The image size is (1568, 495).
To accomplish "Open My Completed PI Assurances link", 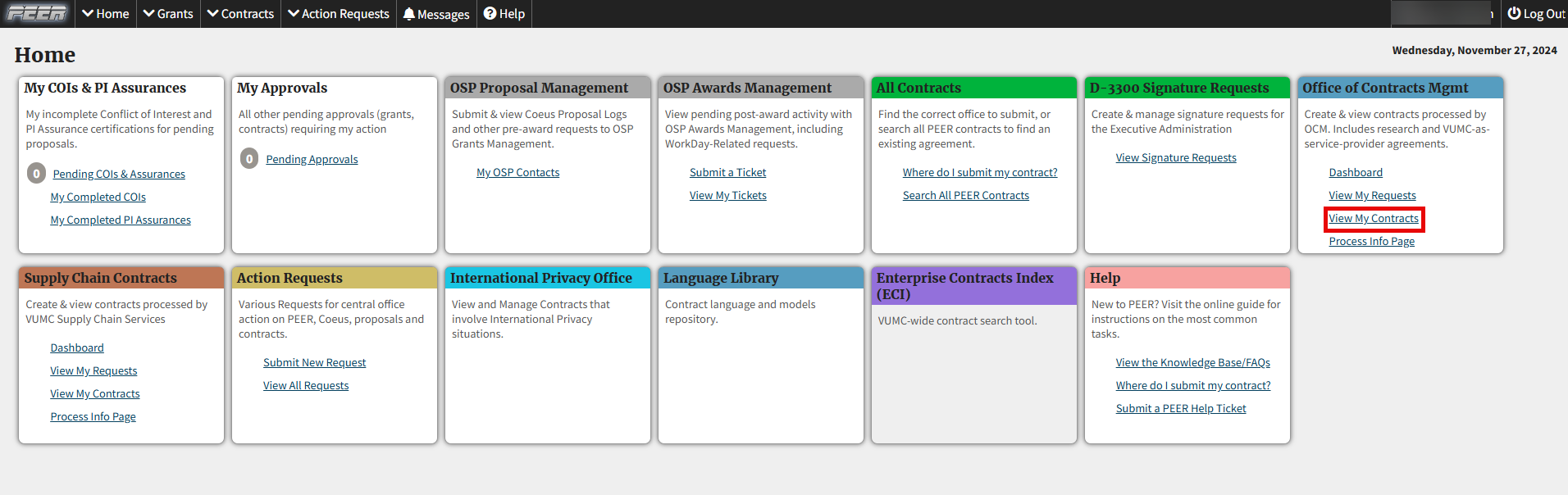I will (x=121, y=220).
